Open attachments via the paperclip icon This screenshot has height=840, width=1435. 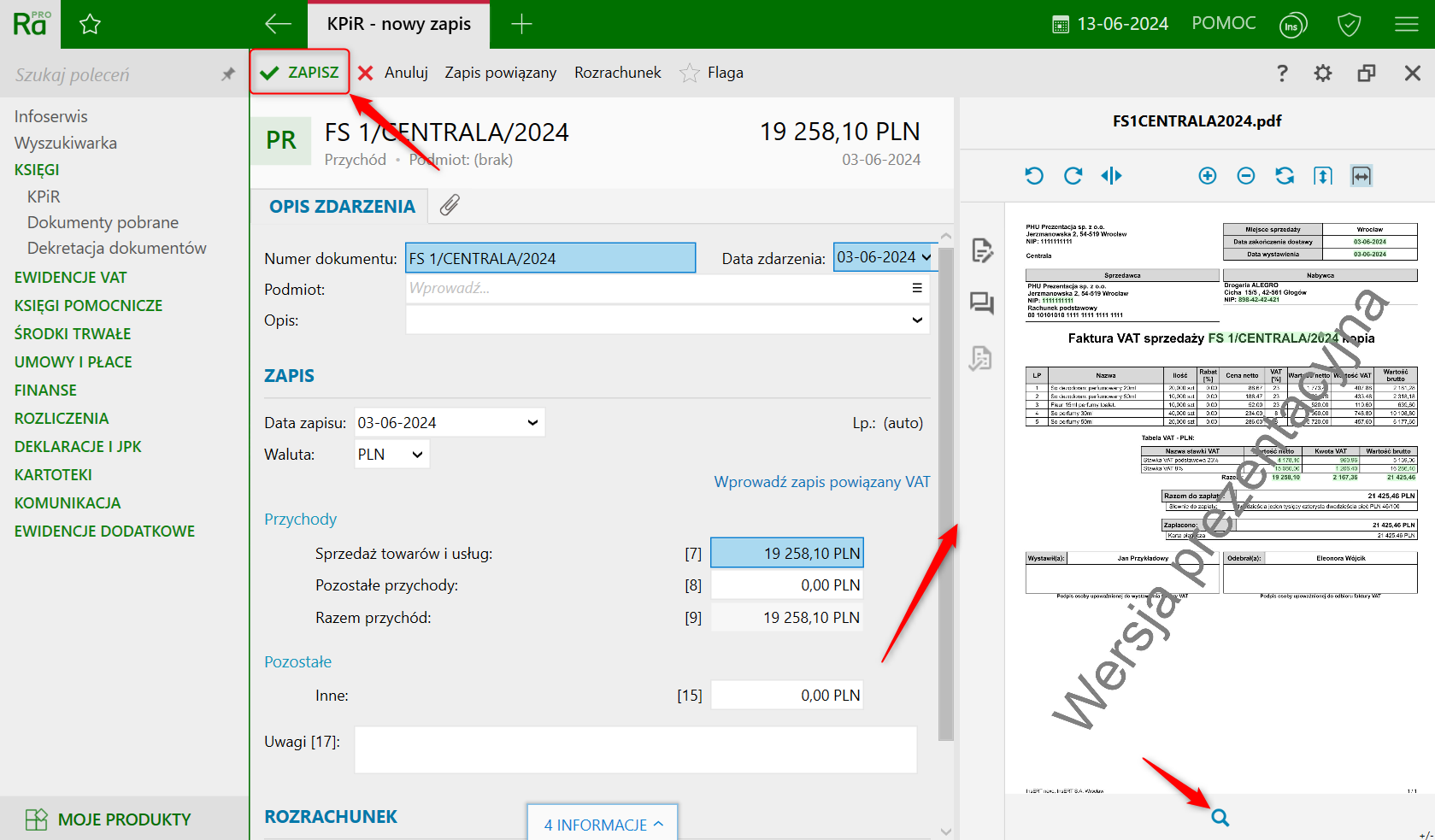pyautogui.click(x=450, y=205)
